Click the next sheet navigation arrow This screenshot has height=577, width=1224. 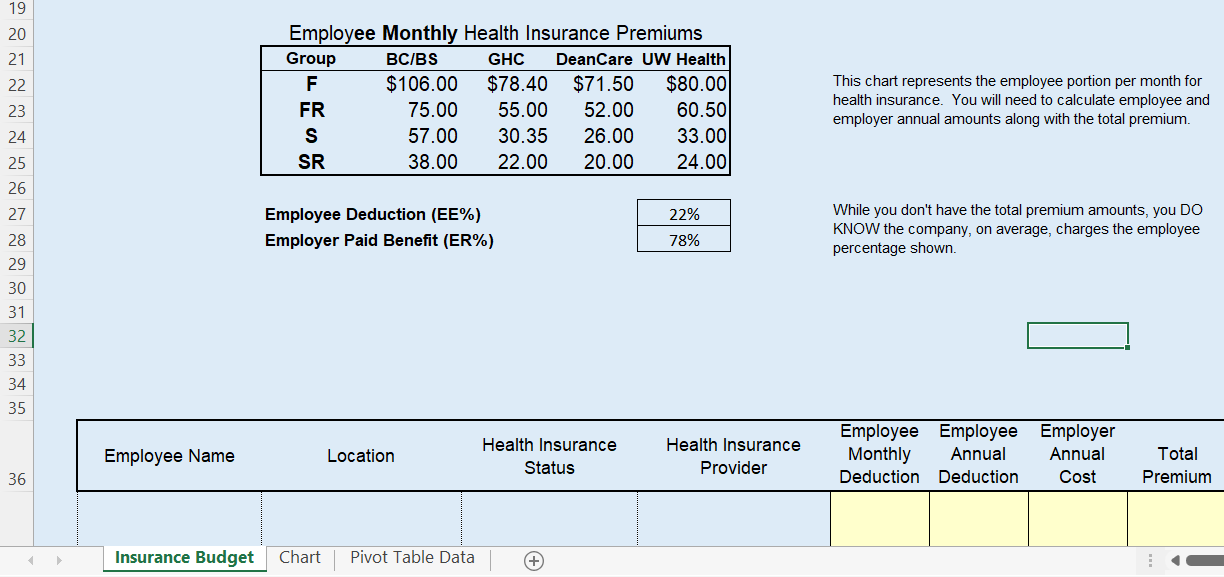coord(58,561)
